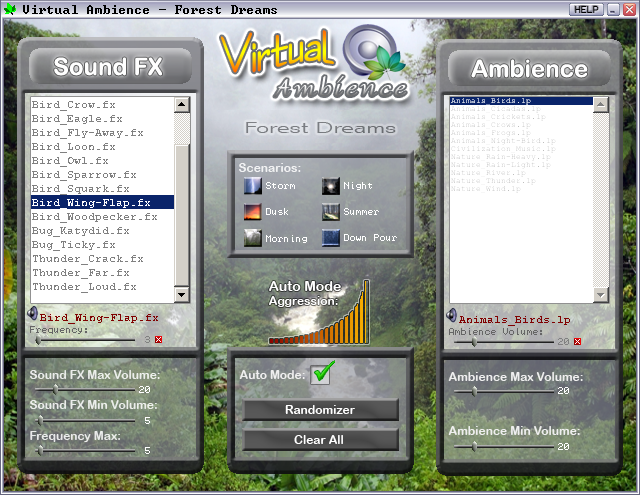Select Animals_Frogs.lp in Ambience list
Screen dimensions: 640x495
pos(521,133)
